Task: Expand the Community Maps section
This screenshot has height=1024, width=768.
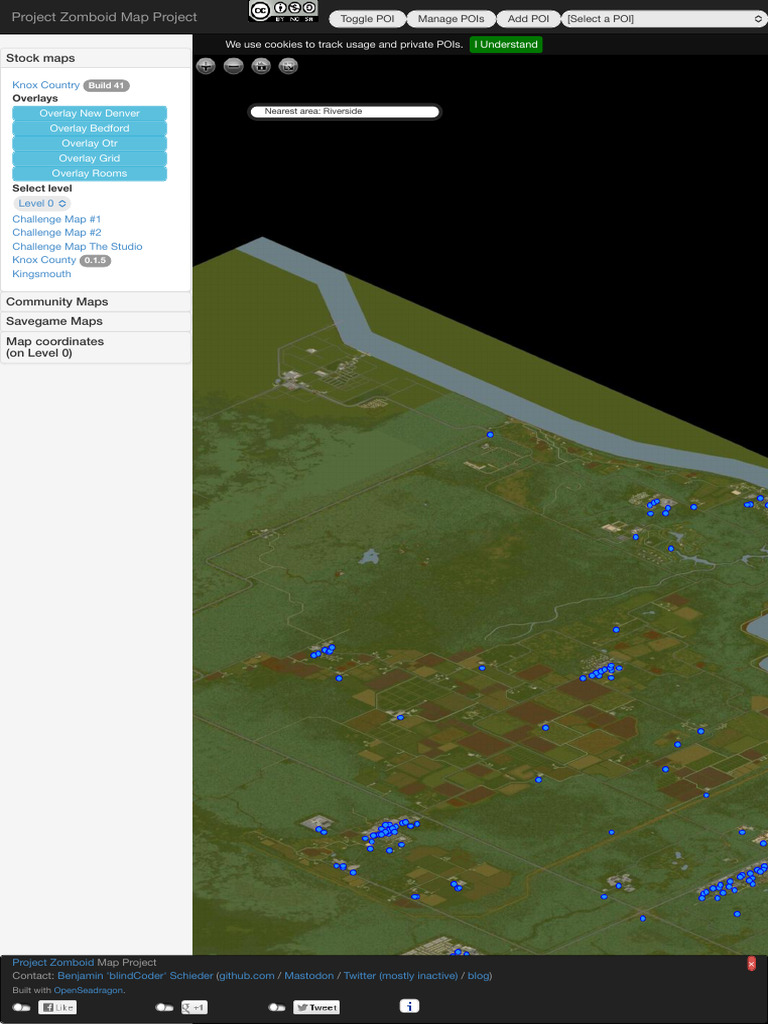Action: [57, 302]
